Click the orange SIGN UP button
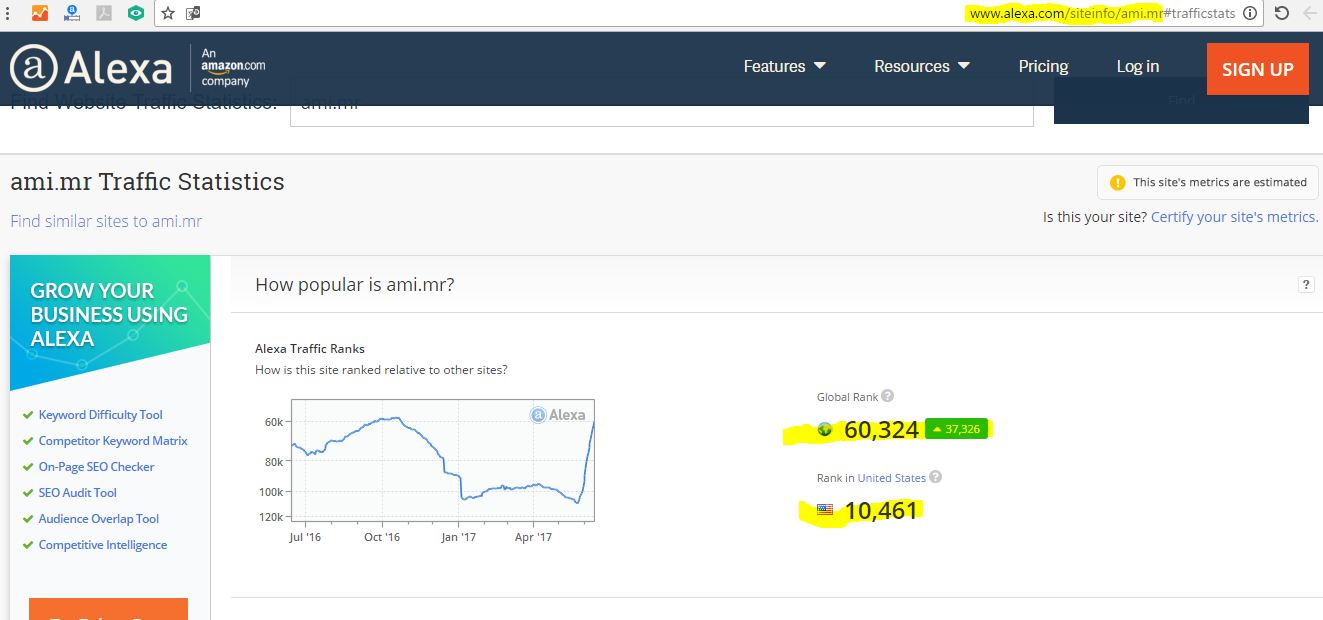The height and width of the screenshot is (620, 1323). [1257, 69]
